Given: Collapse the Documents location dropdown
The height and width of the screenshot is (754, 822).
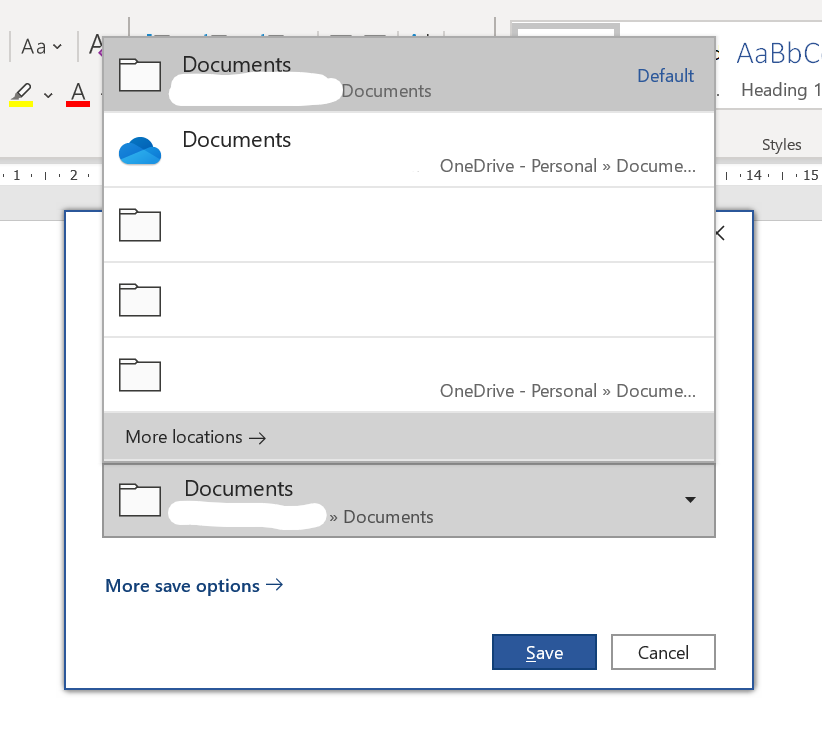Looking at the screenshot, I should [690, 500].
